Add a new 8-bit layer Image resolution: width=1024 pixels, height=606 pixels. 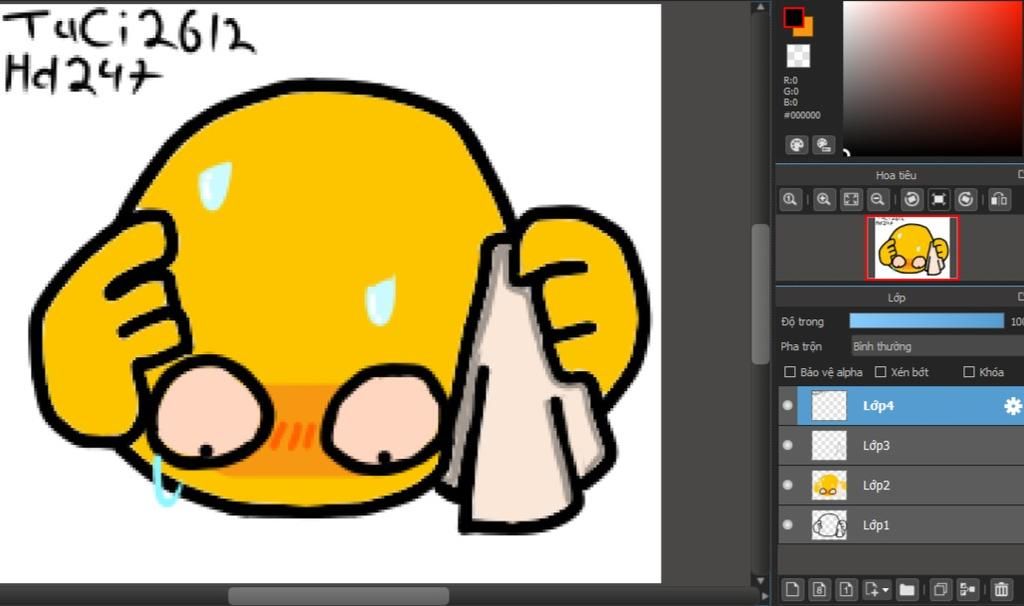click(x=820, y=590)
